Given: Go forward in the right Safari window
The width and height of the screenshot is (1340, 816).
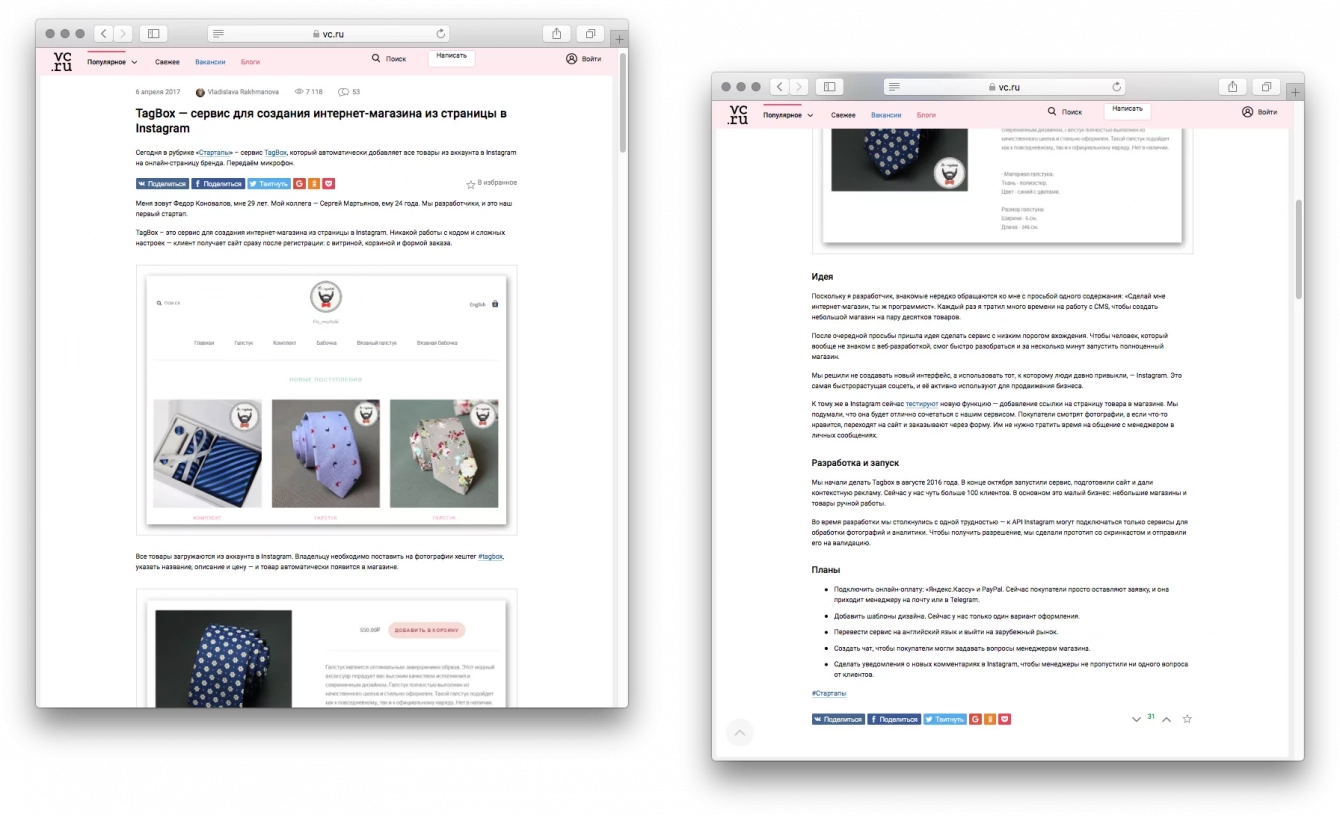Looking at the screenshot, I should [798, 87].
